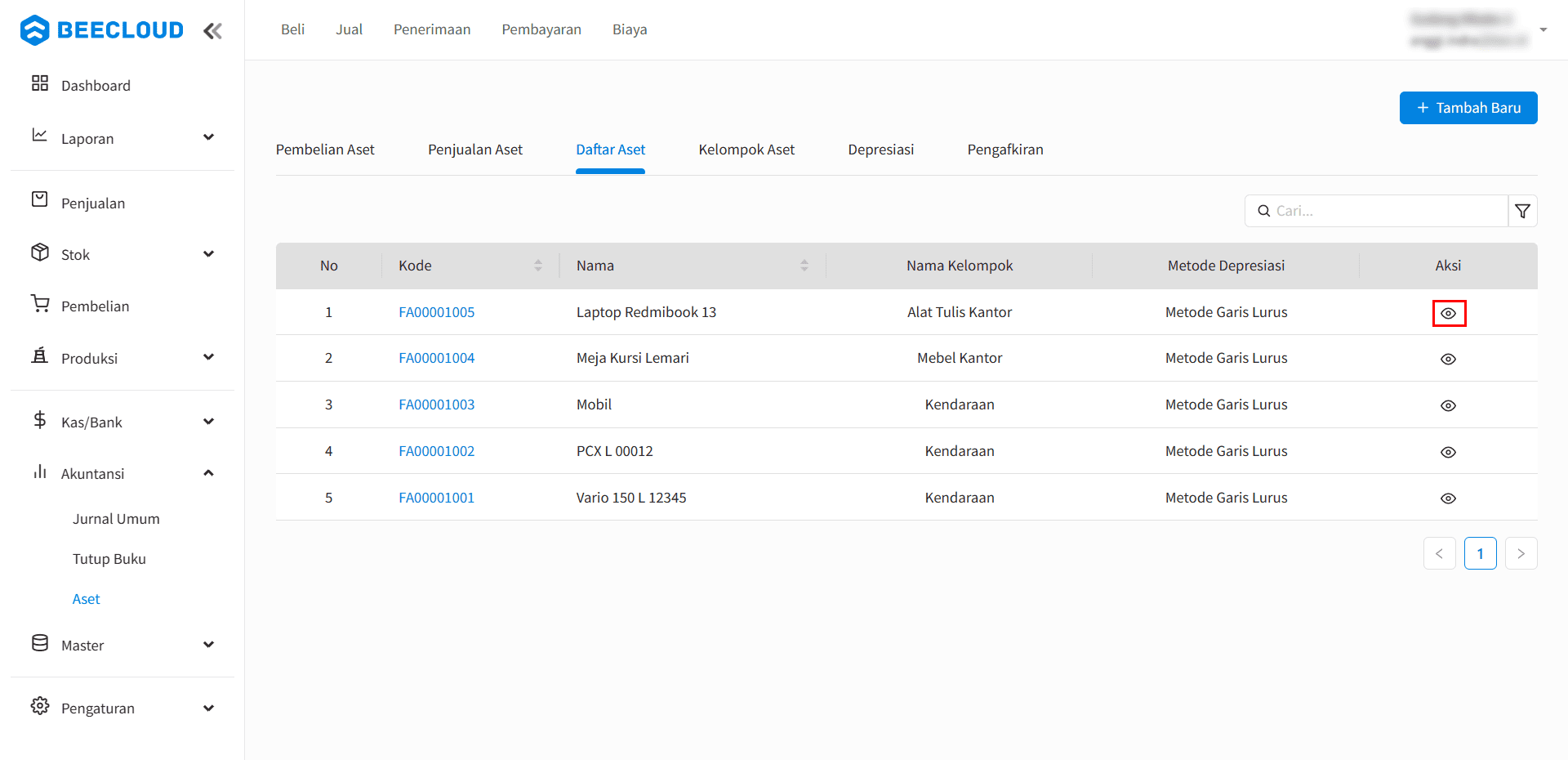The height and width of the screenshot is (760, 1568).
Task: Open the Depresiasi tab
Action: click(881, 150)
